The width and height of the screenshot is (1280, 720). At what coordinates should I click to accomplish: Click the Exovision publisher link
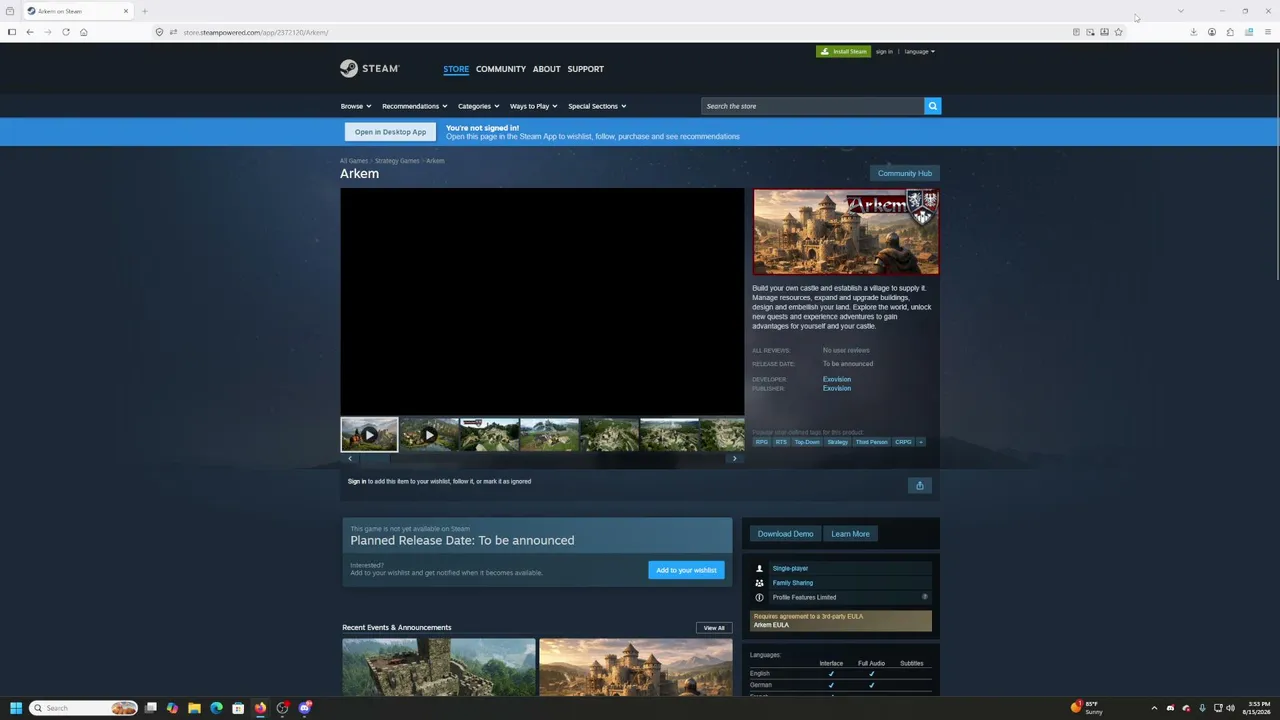[837, 388]
